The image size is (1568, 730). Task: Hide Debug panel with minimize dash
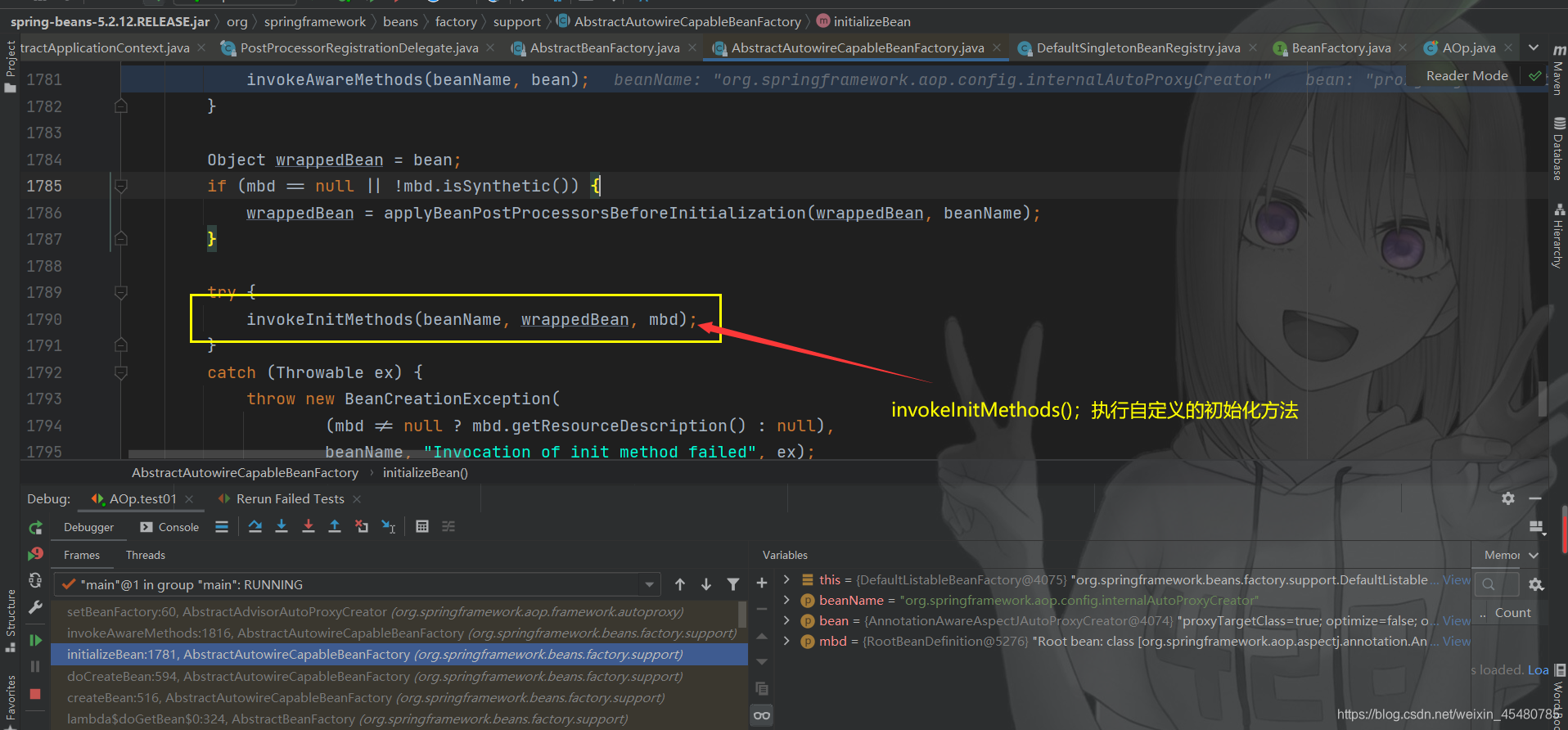coord(1535,498)
